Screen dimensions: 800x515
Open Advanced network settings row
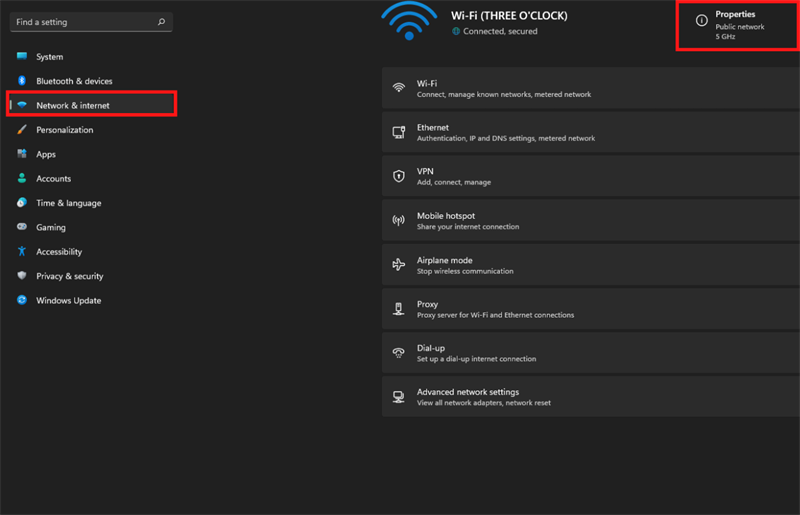tap(591, 397)
